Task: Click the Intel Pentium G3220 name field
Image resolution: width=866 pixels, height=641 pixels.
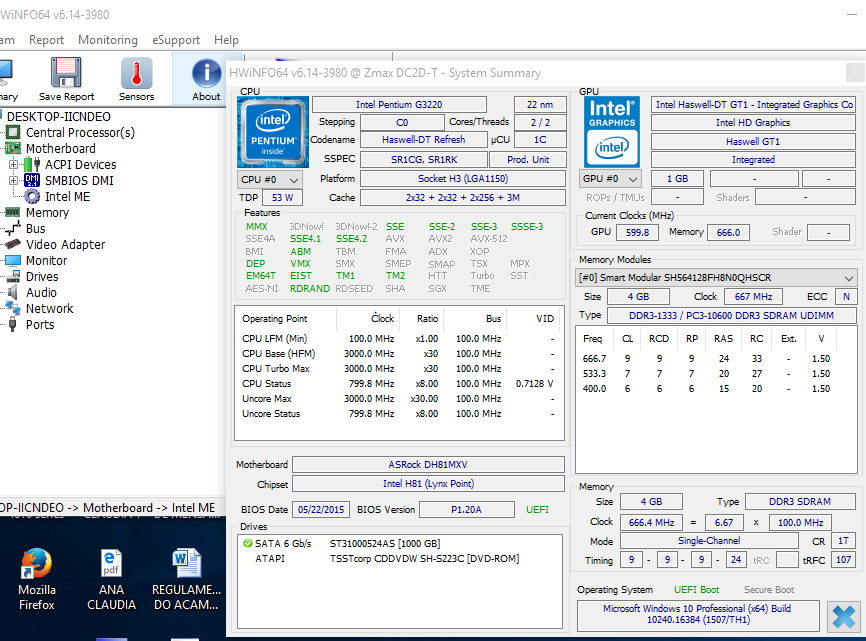Action: coord(399,104)
